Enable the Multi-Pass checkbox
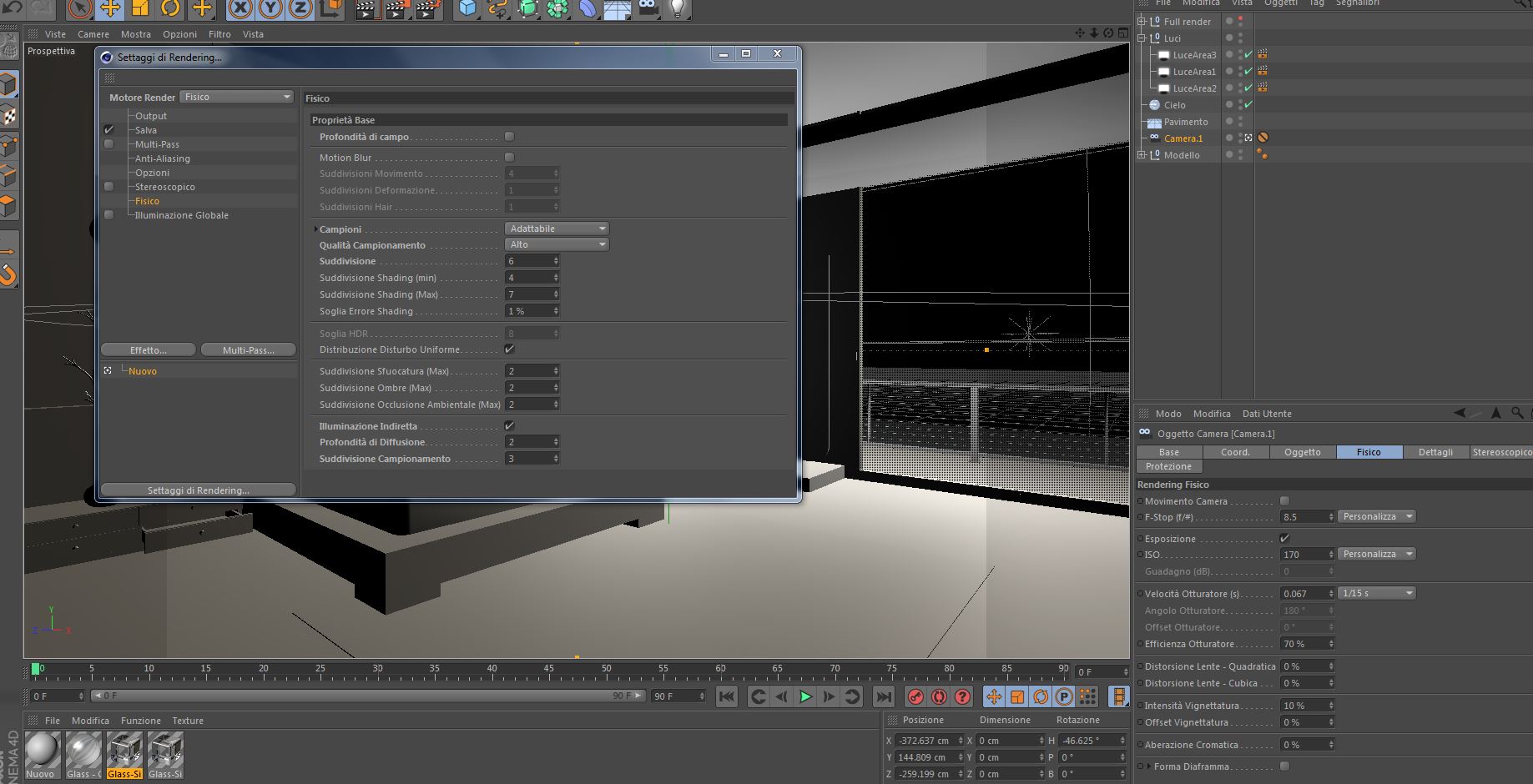The width and height of the screenshot is (1533, 784). 108,144
